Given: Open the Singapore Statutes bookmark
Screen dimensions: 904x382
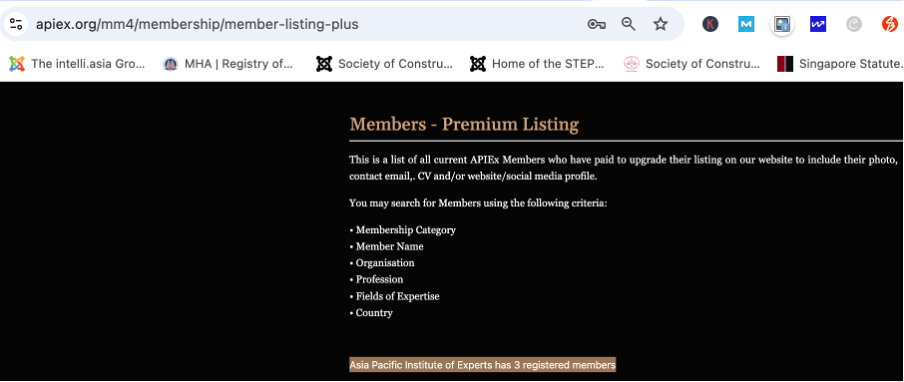Looking at the screenshot, I should [840, 64].
